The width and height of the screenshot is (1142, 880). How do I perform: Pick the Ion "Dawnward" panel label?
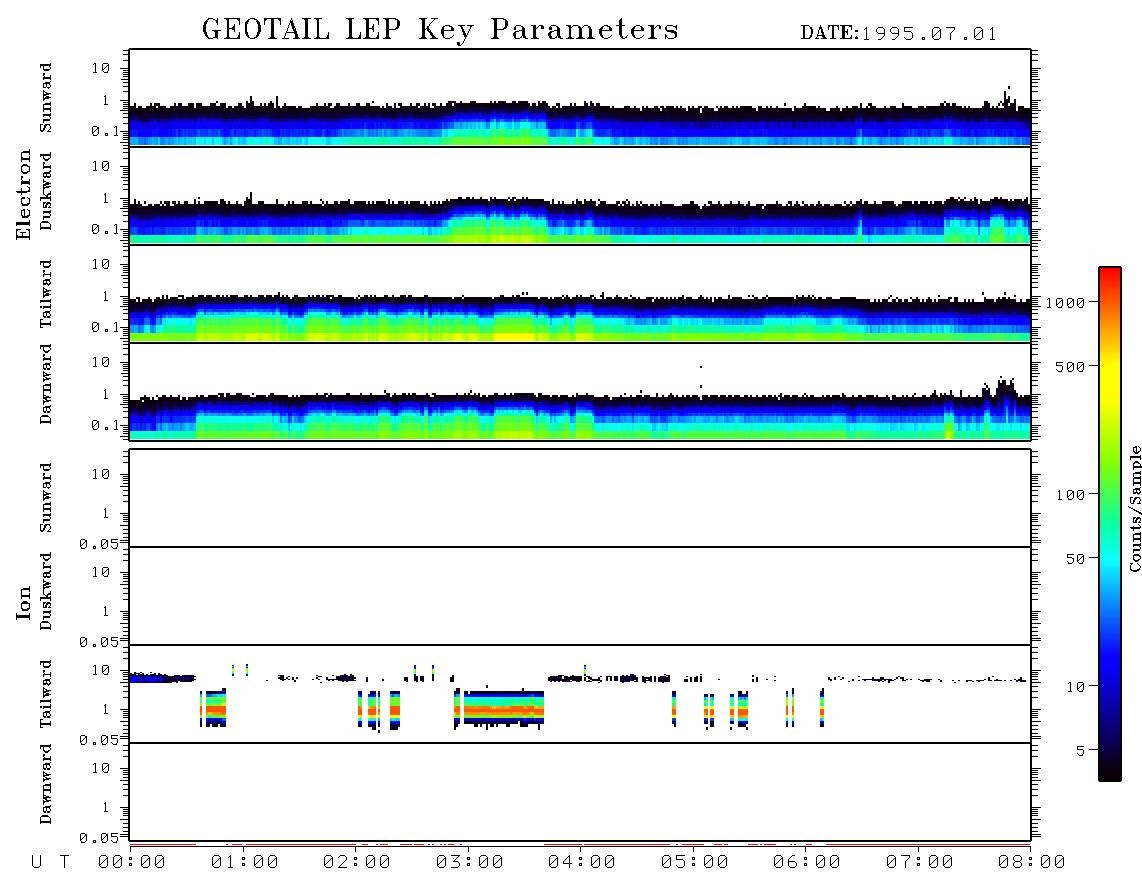point(45,783)
